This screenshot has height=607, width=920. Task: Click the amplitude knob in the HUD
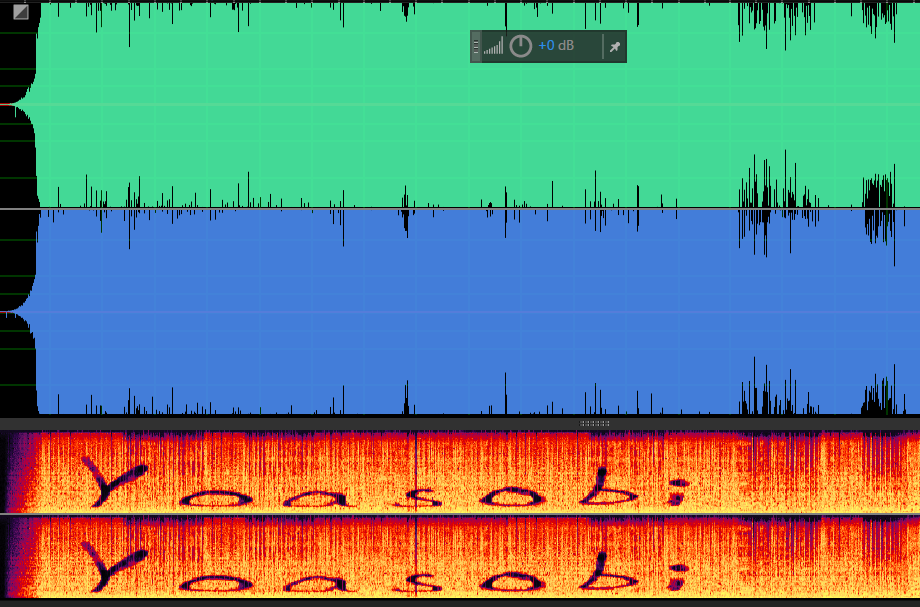521,46
